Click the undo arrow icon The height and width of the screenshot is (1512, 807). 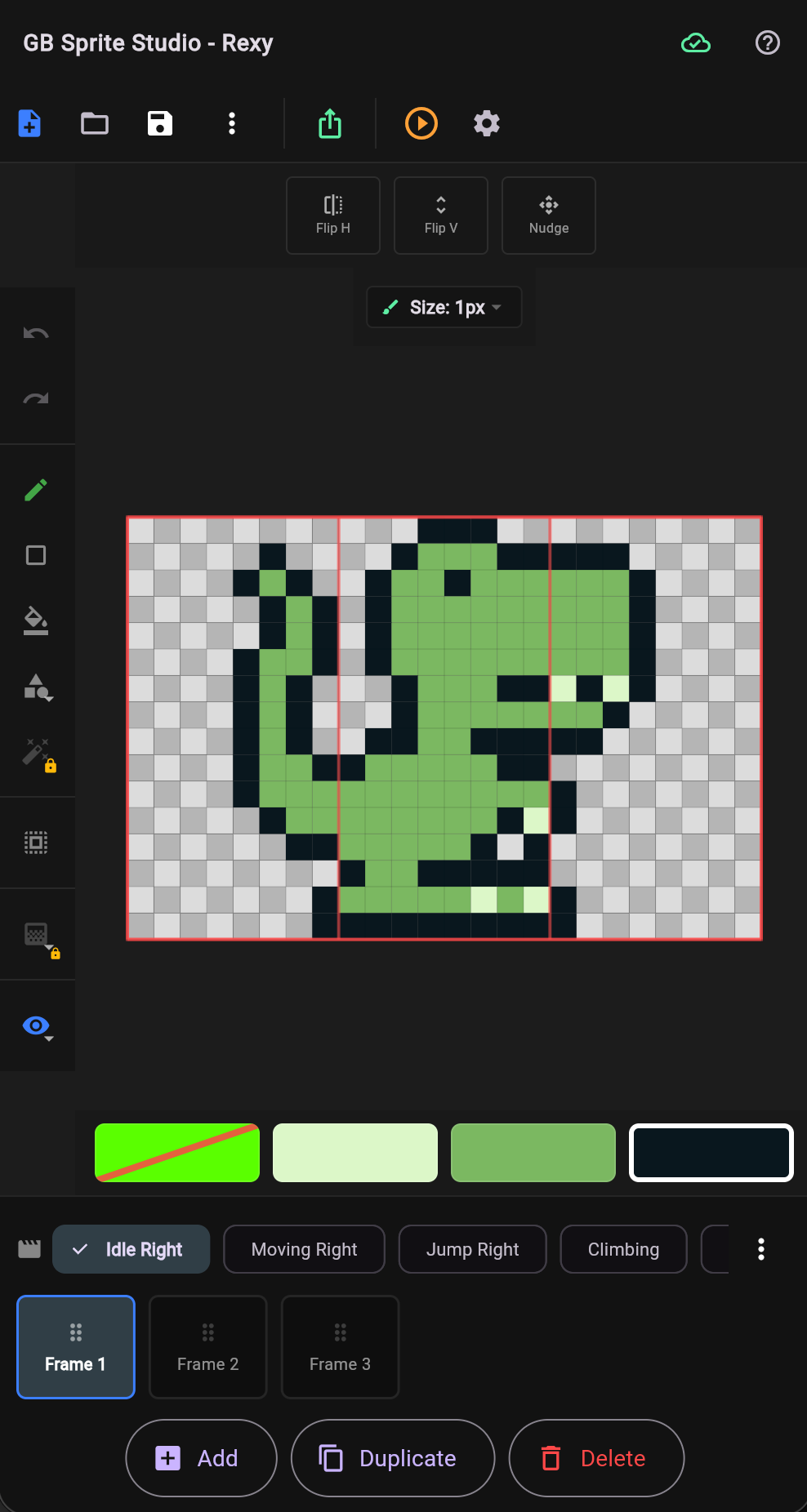tap(36, 333)
